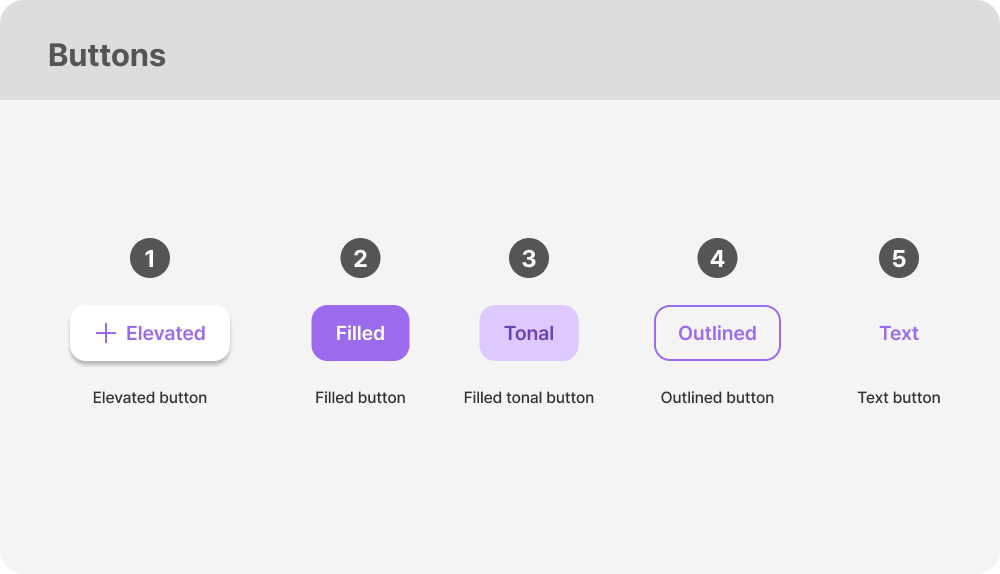Click the "Filled button" caption text
Screen dimensions: 1000x574
(360, 397)
